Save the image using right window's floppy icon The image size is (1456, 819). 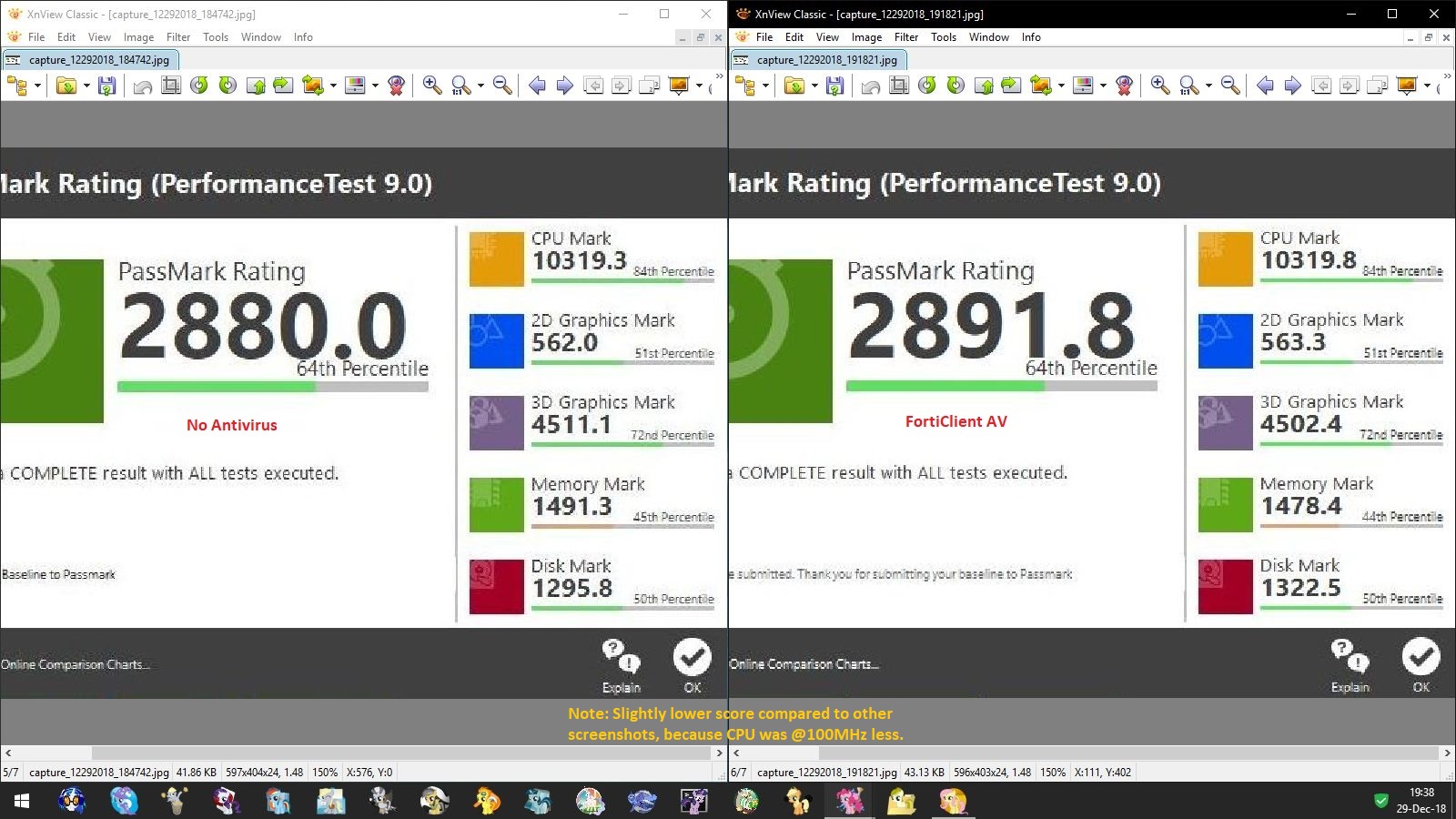(835, 86)
